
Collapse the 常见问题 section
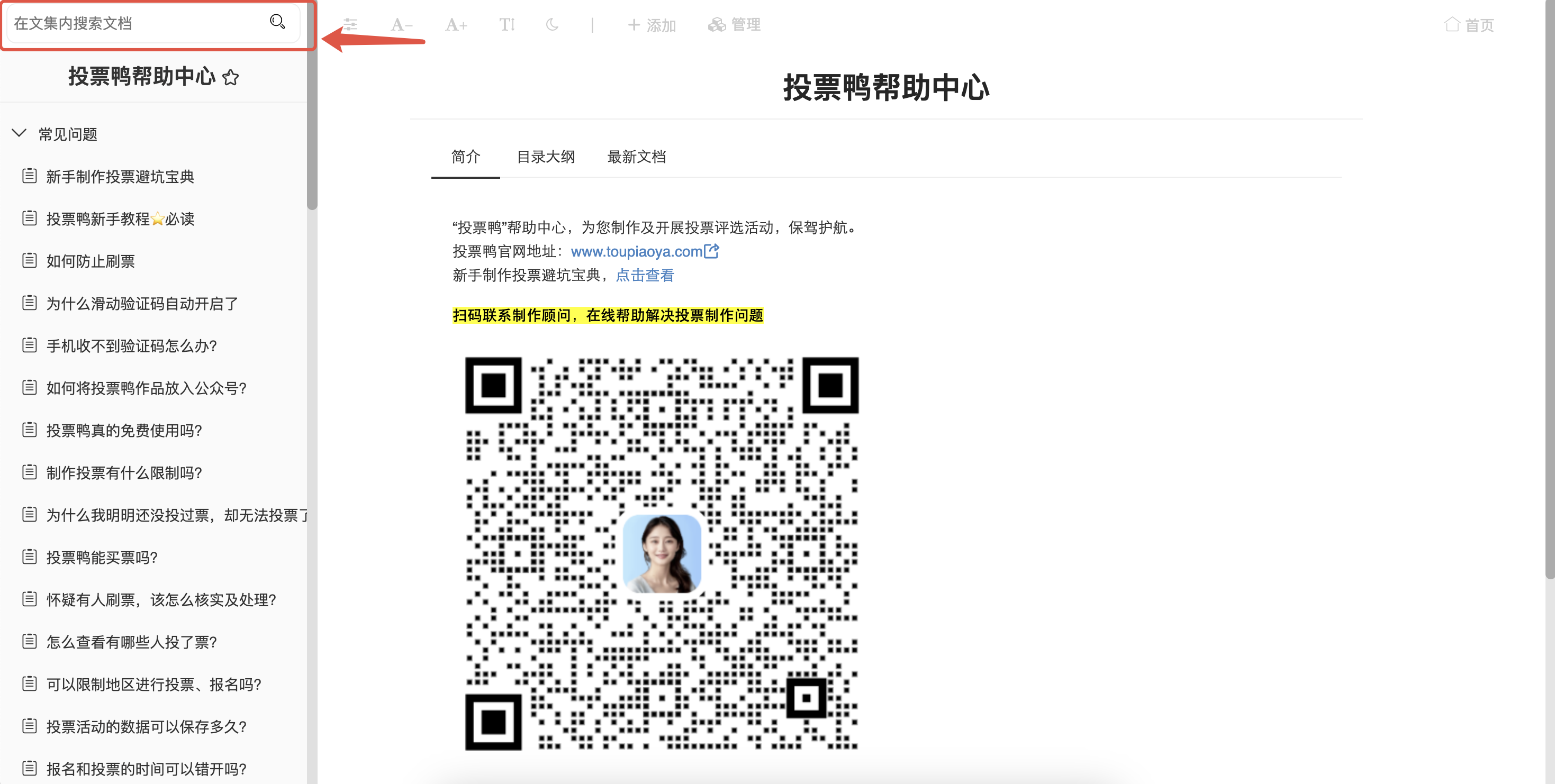(19, 133)
